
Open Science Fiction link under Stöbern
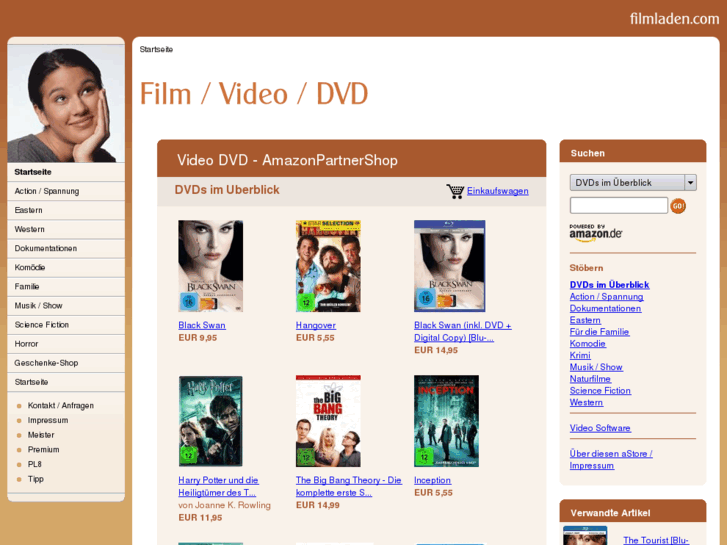tap(600, 391)
